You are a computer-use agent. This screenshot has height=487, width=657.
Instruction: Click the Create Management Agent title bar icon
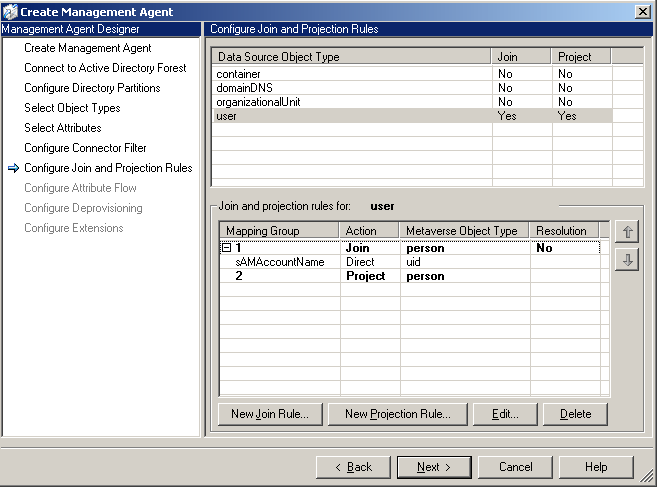tap(10, 12)
